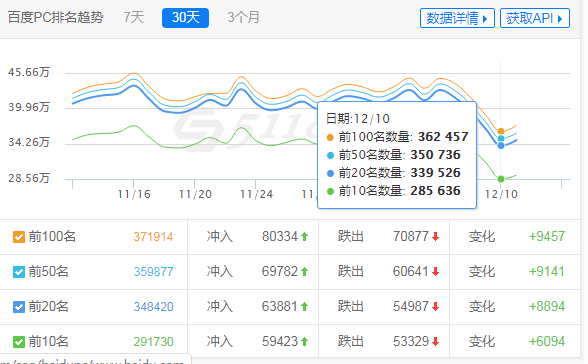Click the green up arrow next to 59423

coord(304,342)
